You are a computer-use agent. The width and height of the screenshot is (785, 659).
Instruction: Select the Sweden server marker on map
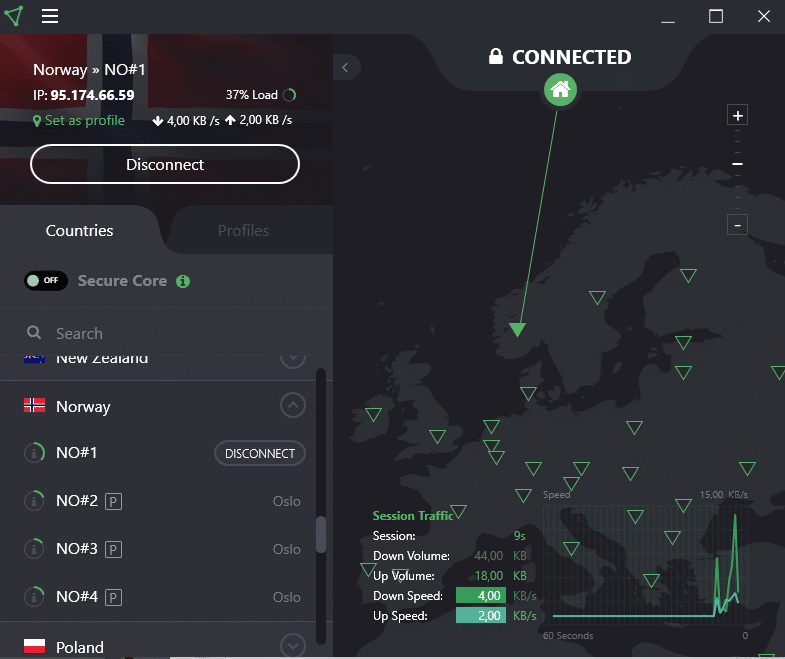point(597,297)
